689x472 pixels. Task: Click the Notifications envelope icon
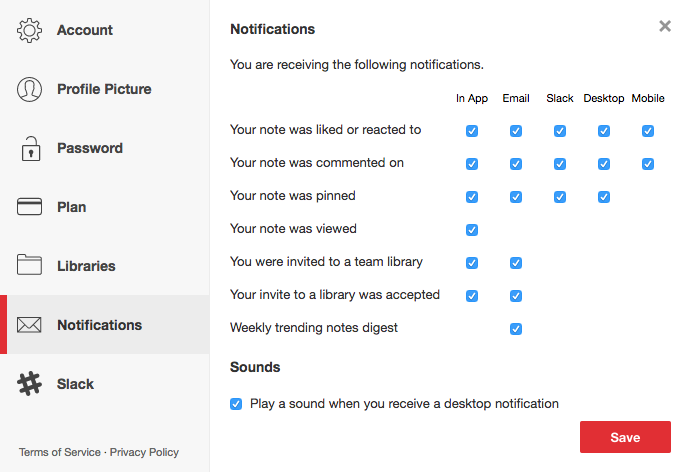pyautogui.click(x=30, y=325)
